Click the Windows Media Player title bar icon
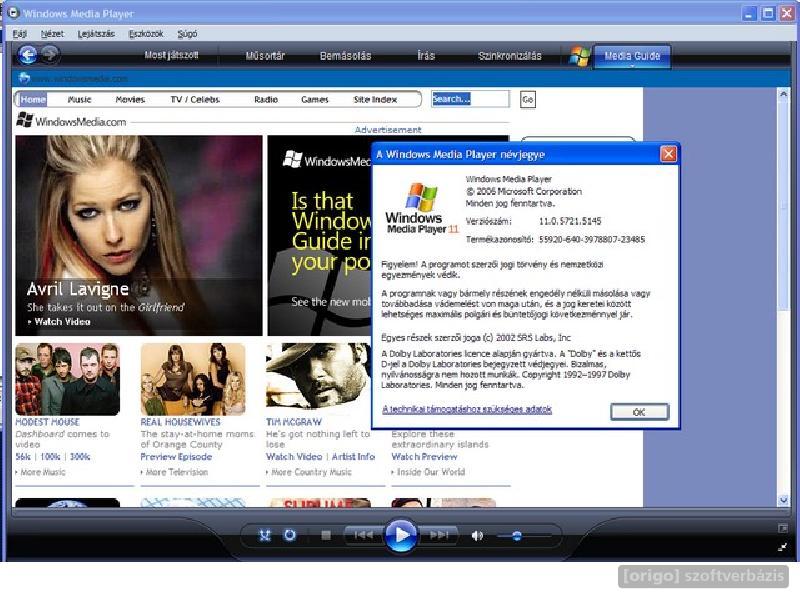800x600 pixels. tap(14, 13)
